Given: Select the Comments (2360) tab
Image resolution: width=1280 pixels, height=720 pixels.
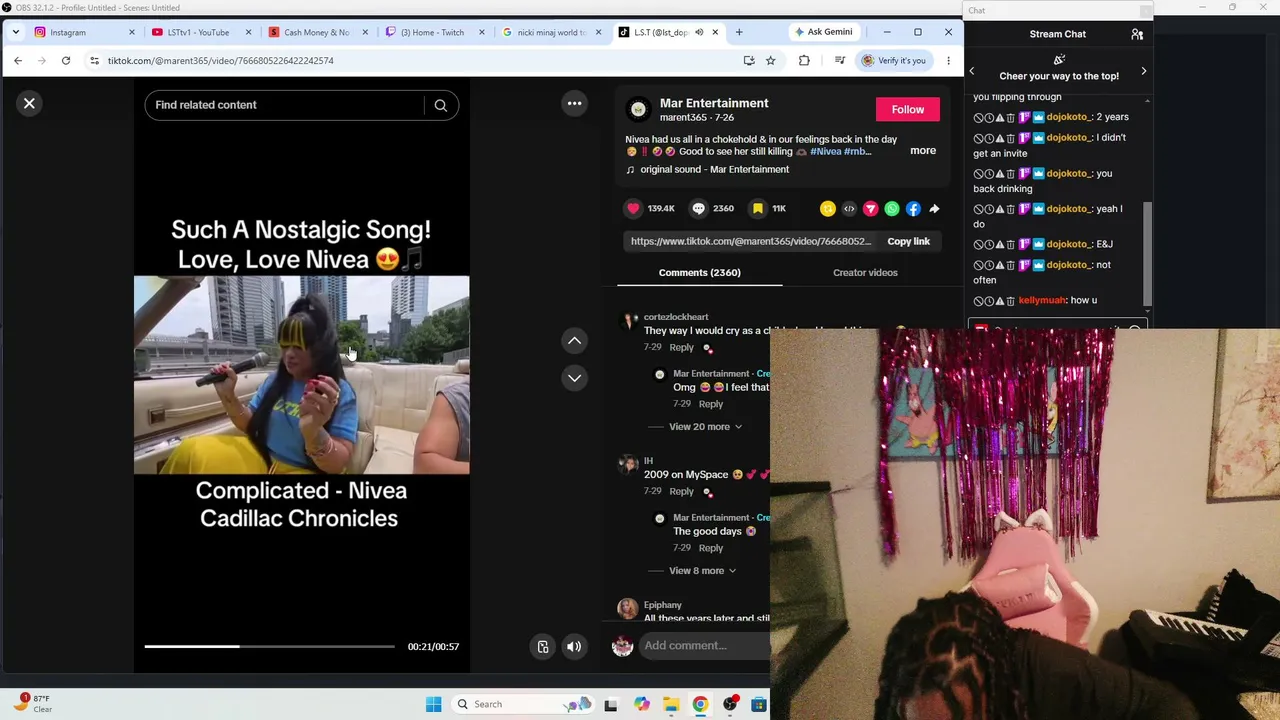Looking at the screenshot, I should (x=700, y=272).
